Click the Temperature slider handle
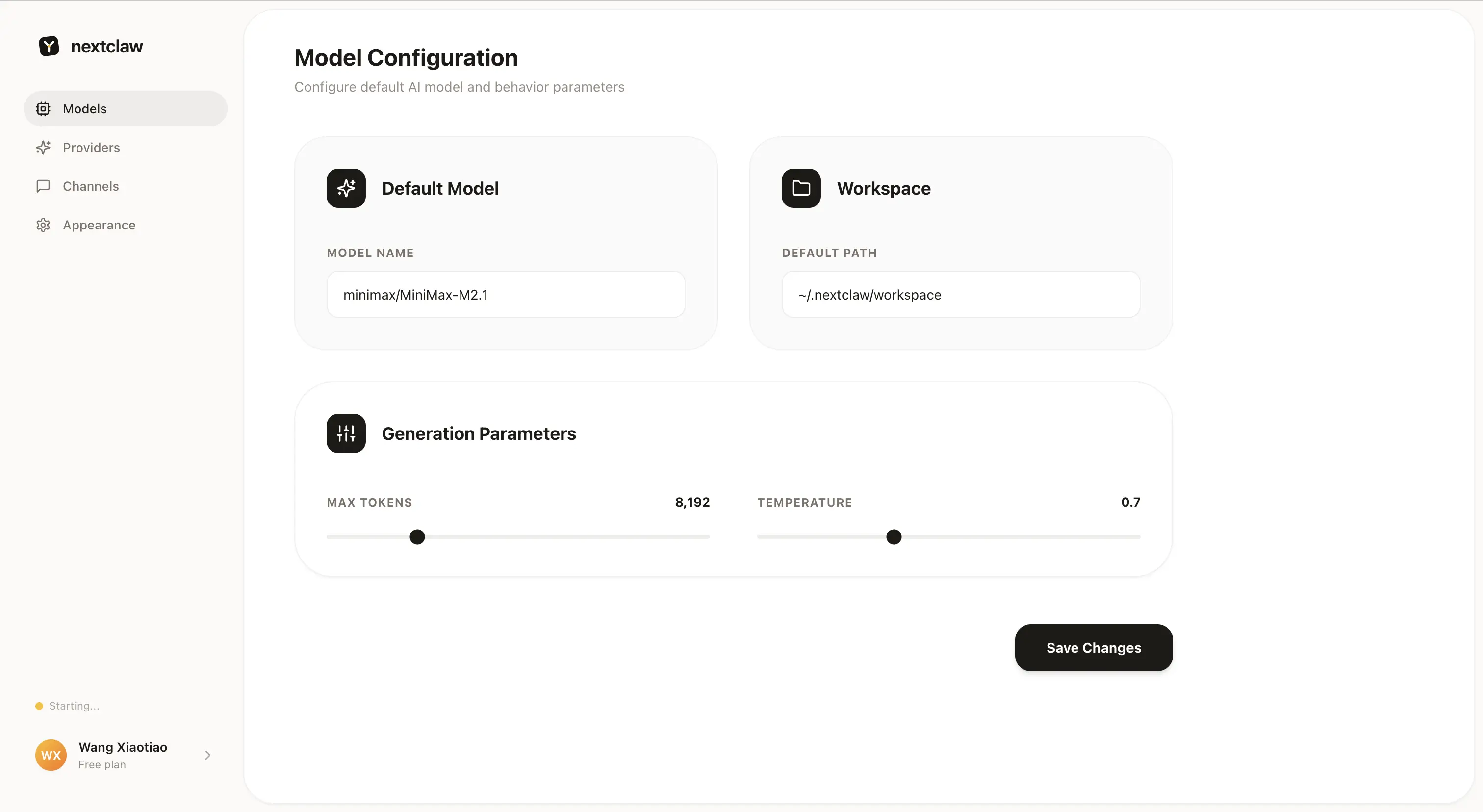The height and width of the screenshot is (812, 1483). coord(894,537)
